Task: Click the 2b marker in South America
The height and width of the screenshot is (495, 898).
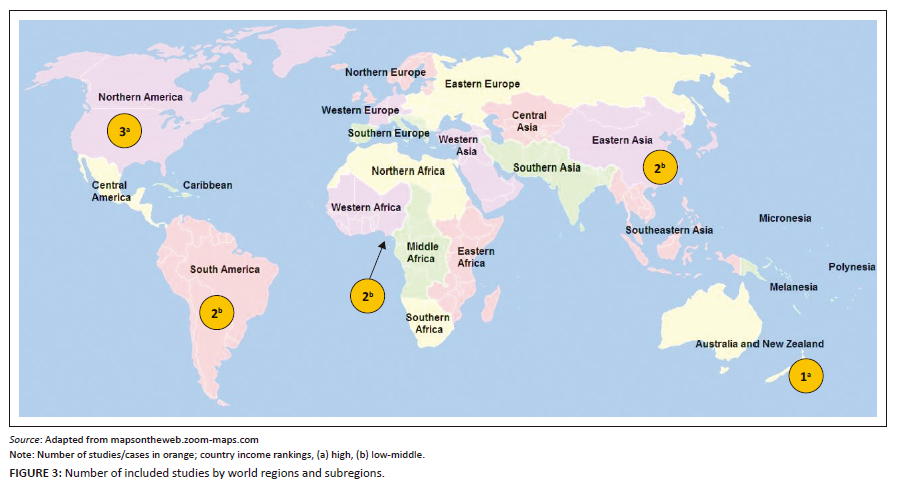Action: [216, 312]
